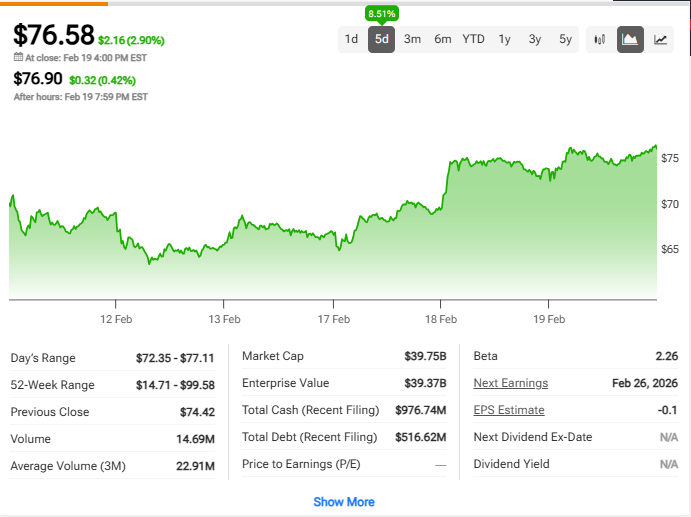Click the Average Volume value 22.91M
This screenshot has height=517, width=691.
[195, 466]
